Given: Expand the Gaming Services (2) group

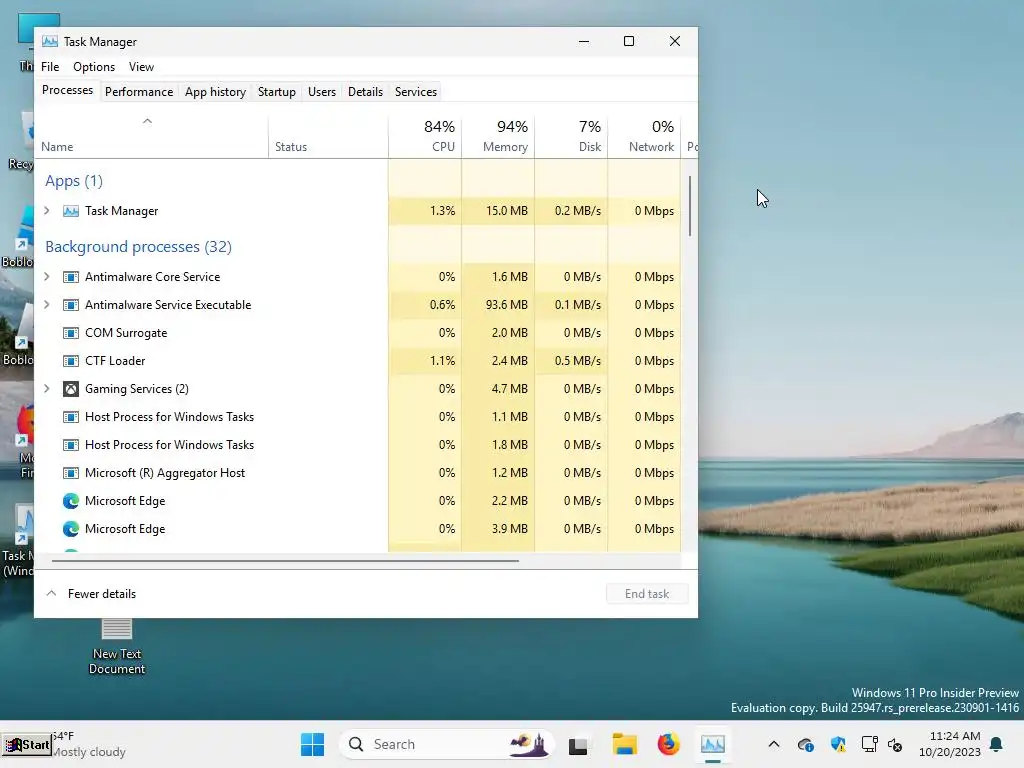Looking at the screenshot, I should click(47, 389).
